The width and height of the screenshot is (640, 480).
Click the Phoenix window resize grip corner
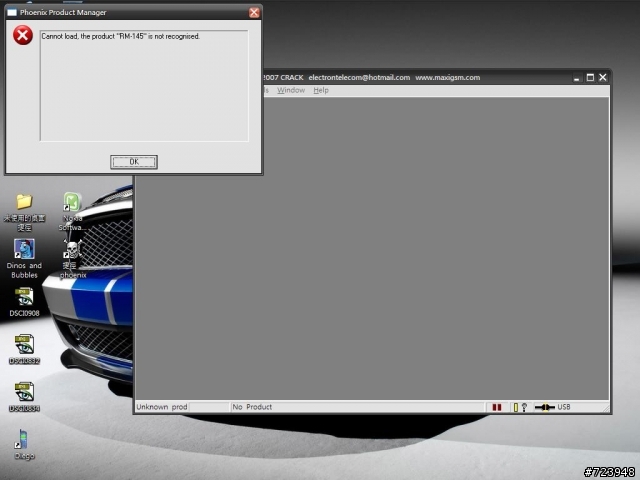(606, 409)
